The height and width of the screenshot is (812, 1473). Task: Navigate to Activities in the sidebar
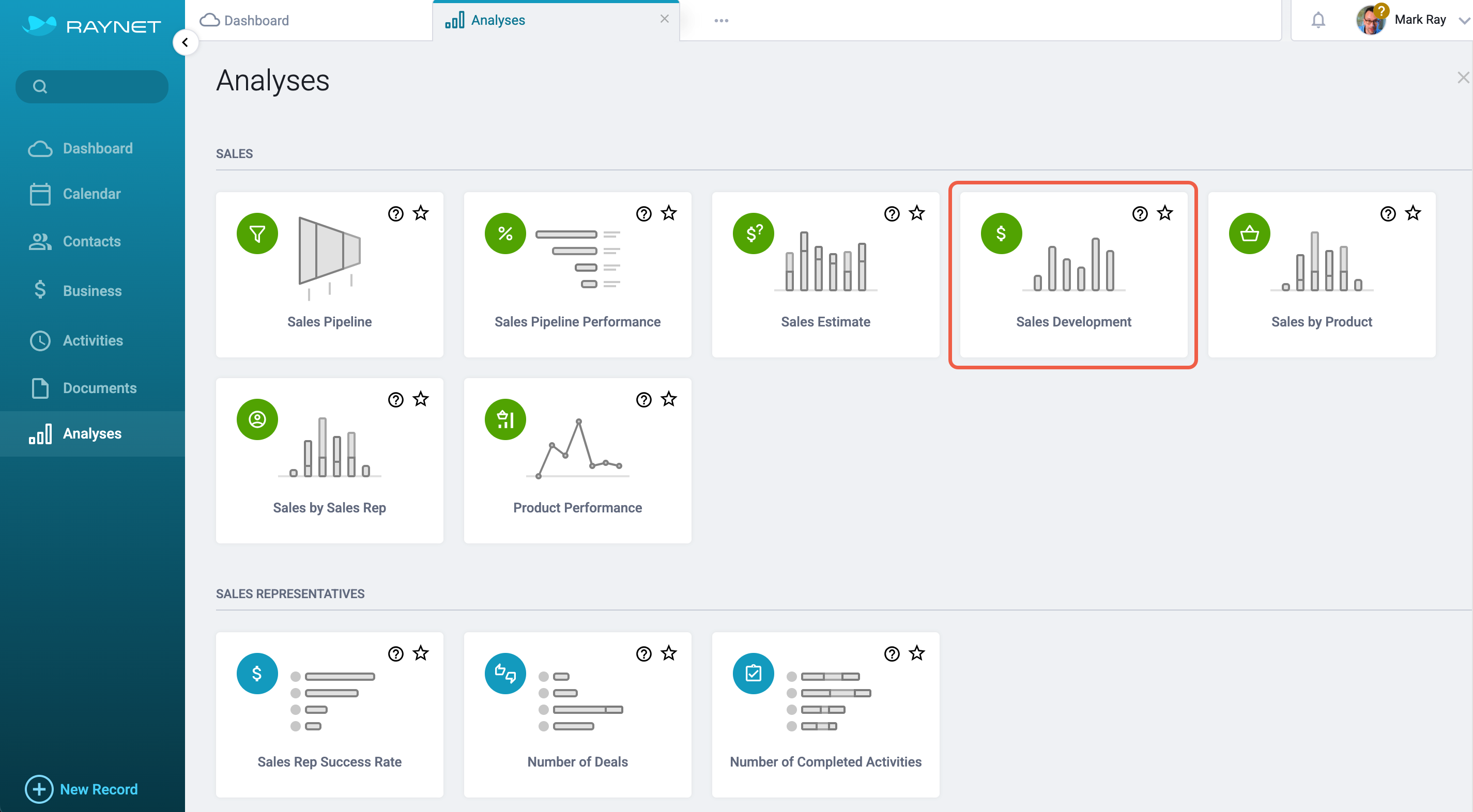(x=92, y=340)
